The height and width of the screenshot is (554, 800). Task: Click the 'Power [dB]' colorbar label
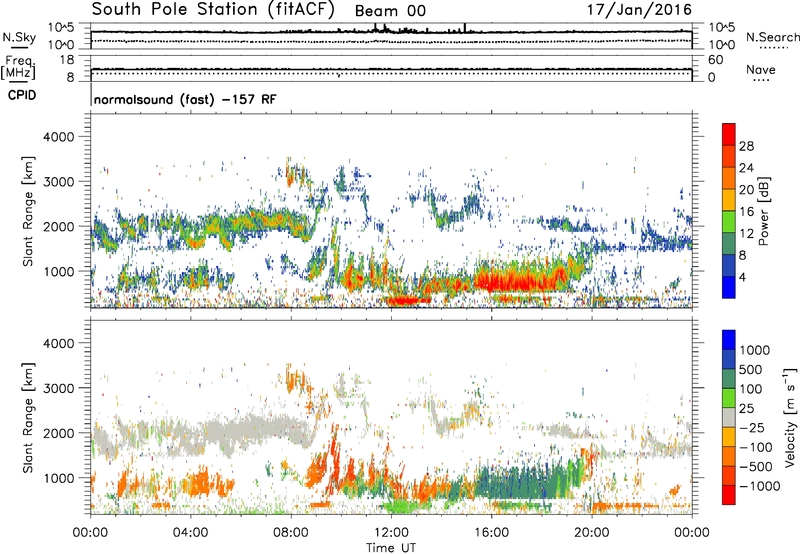(x=763, y=211)
